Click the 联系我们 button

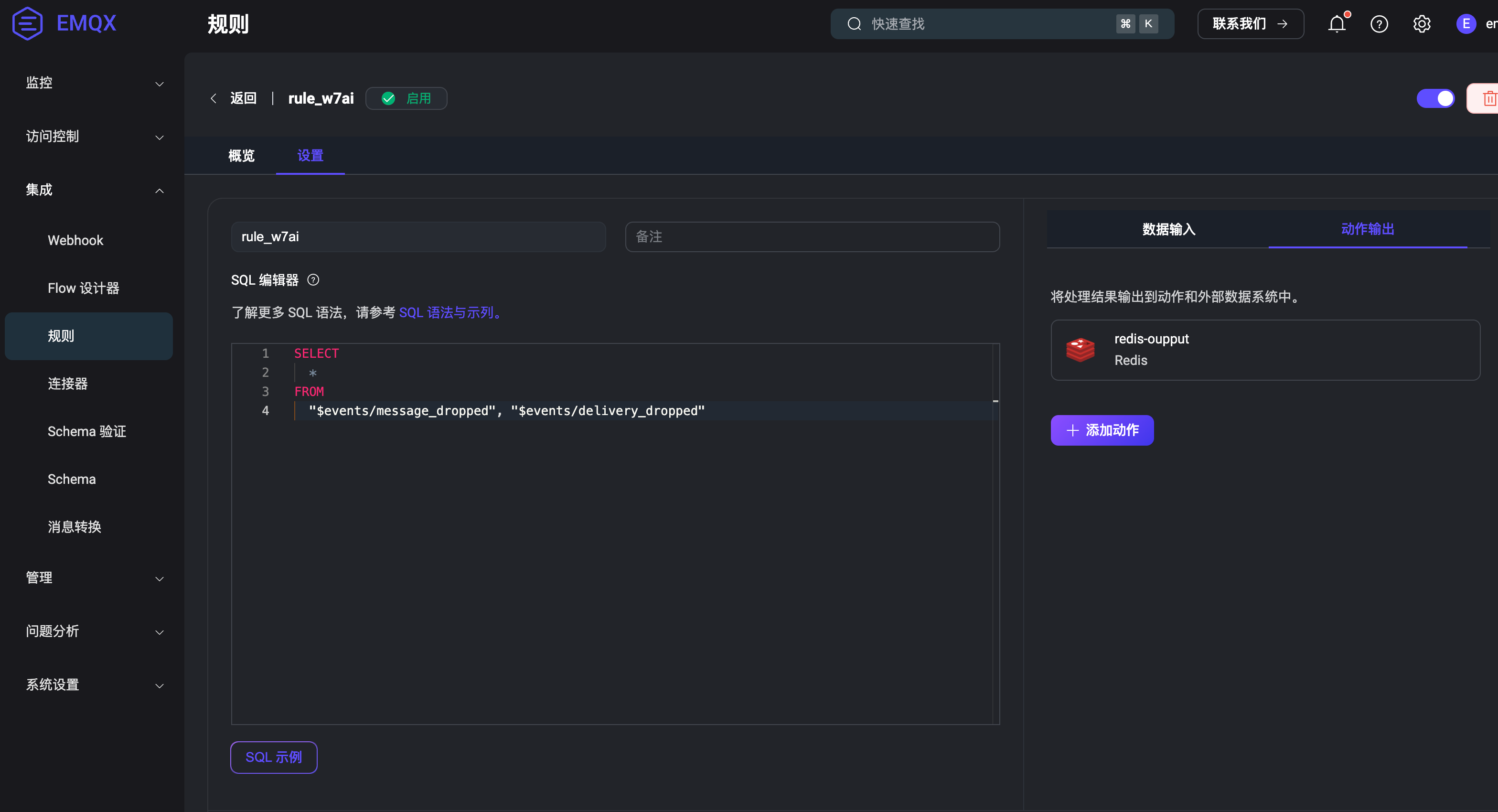click(1250, 24)
